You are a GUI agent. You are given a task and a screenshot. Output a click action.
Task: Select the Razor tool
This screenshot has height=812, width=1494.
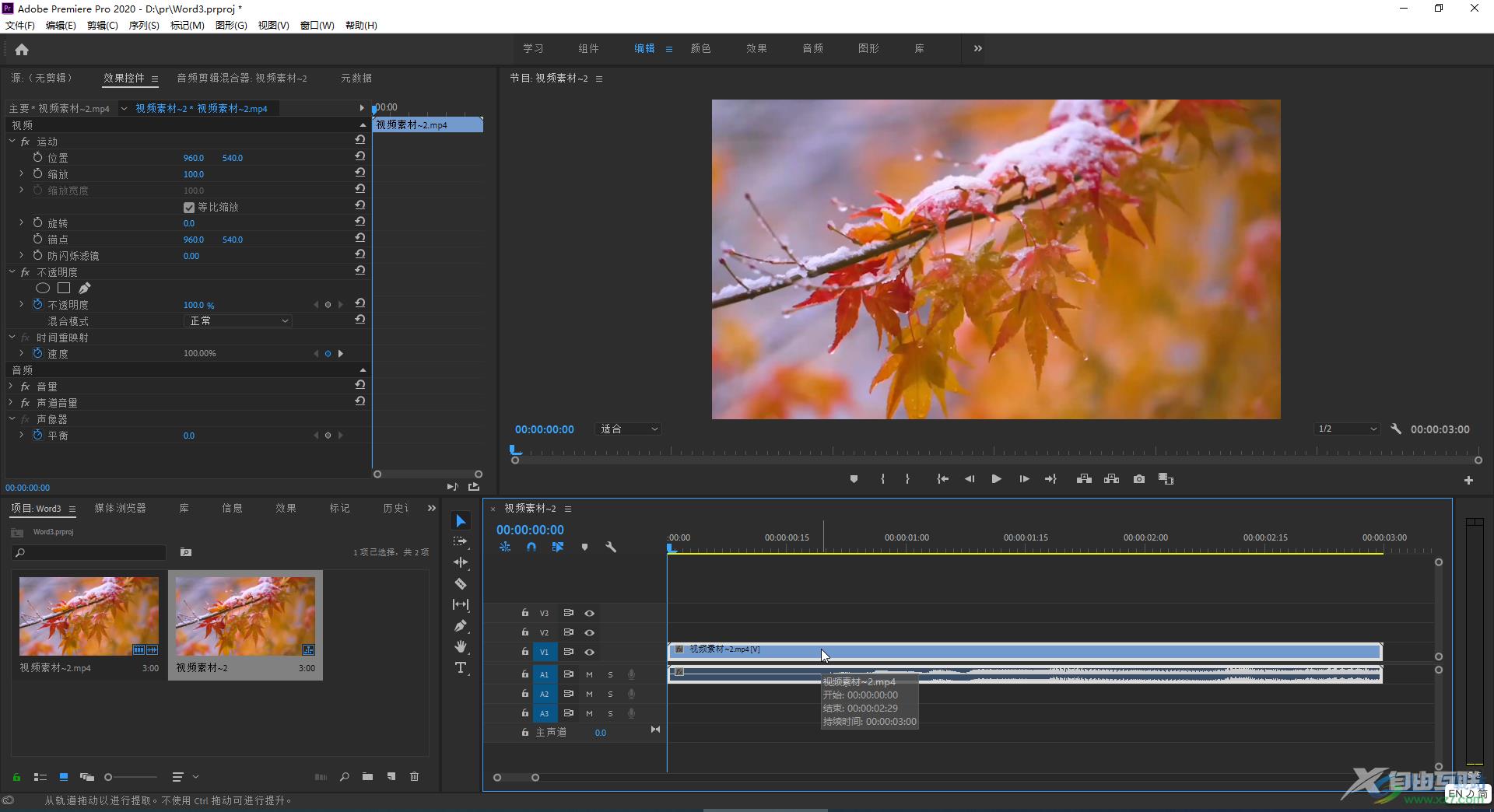point(461,583)
